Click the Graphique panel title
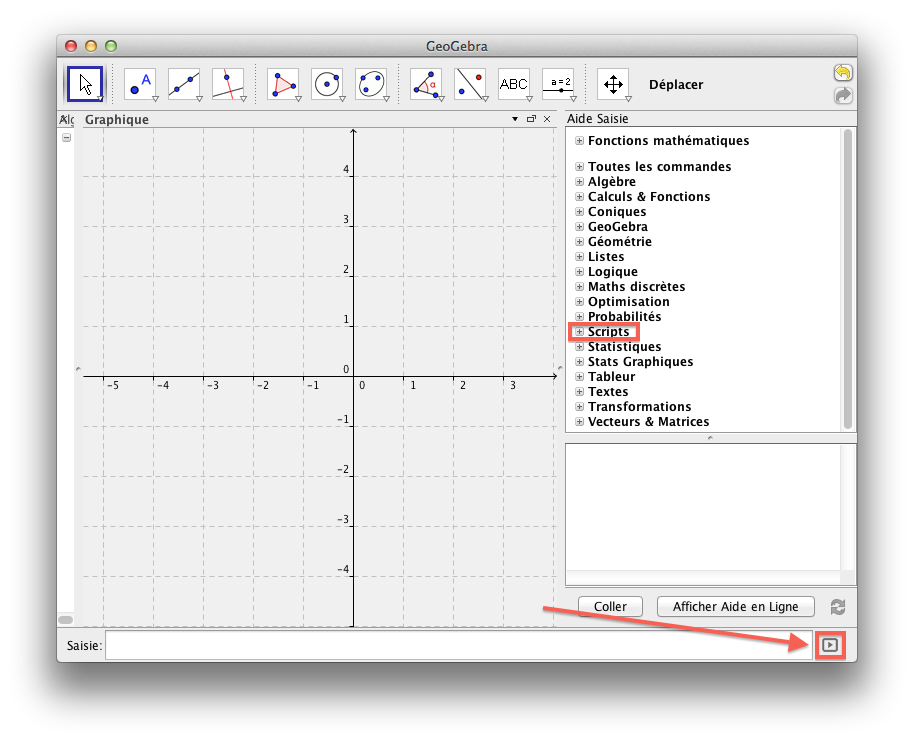 coord(117,120)
